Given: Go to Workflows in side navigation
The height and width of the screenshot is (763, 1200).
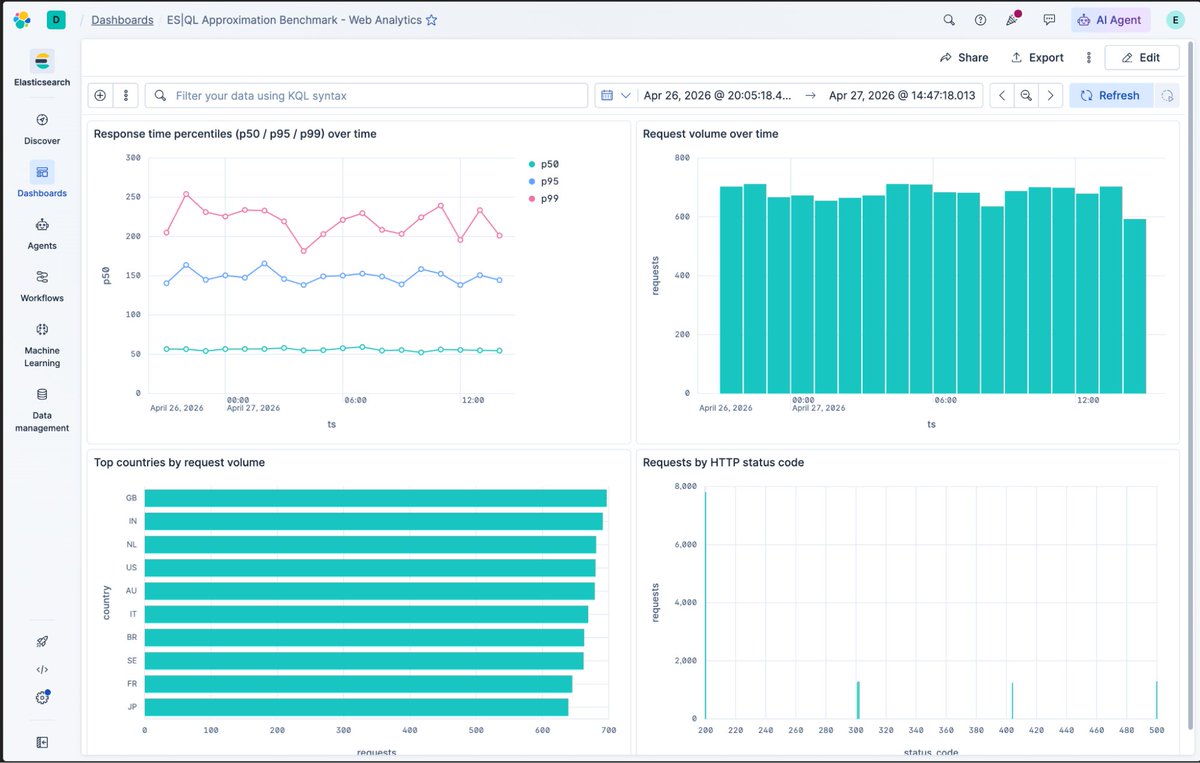Looking at the screenshot, I should click(x=42, y=285).
